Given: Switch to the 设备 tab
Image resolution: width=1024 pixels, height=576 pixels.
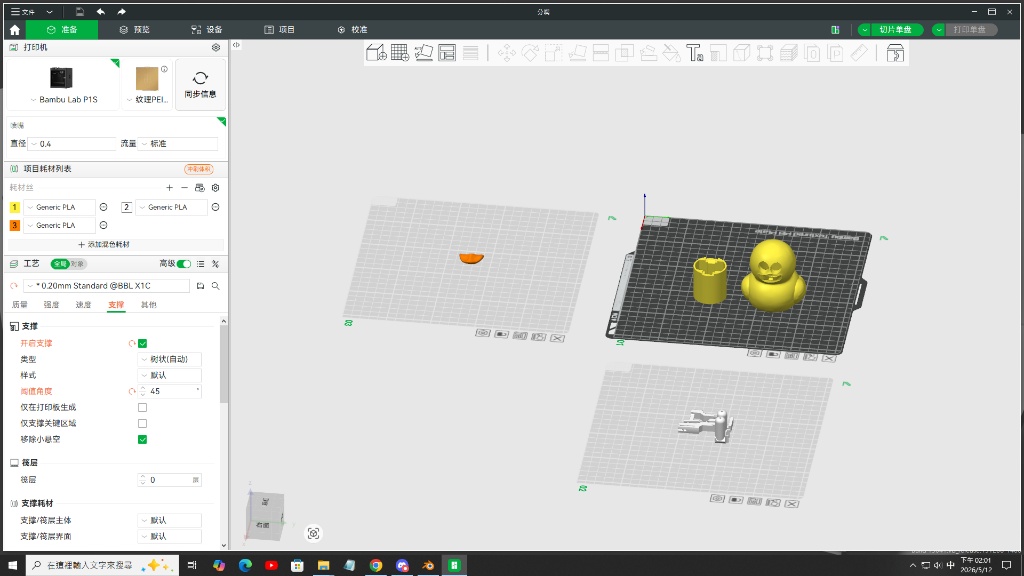Looking at the screenshot, I should click(206, 29).
